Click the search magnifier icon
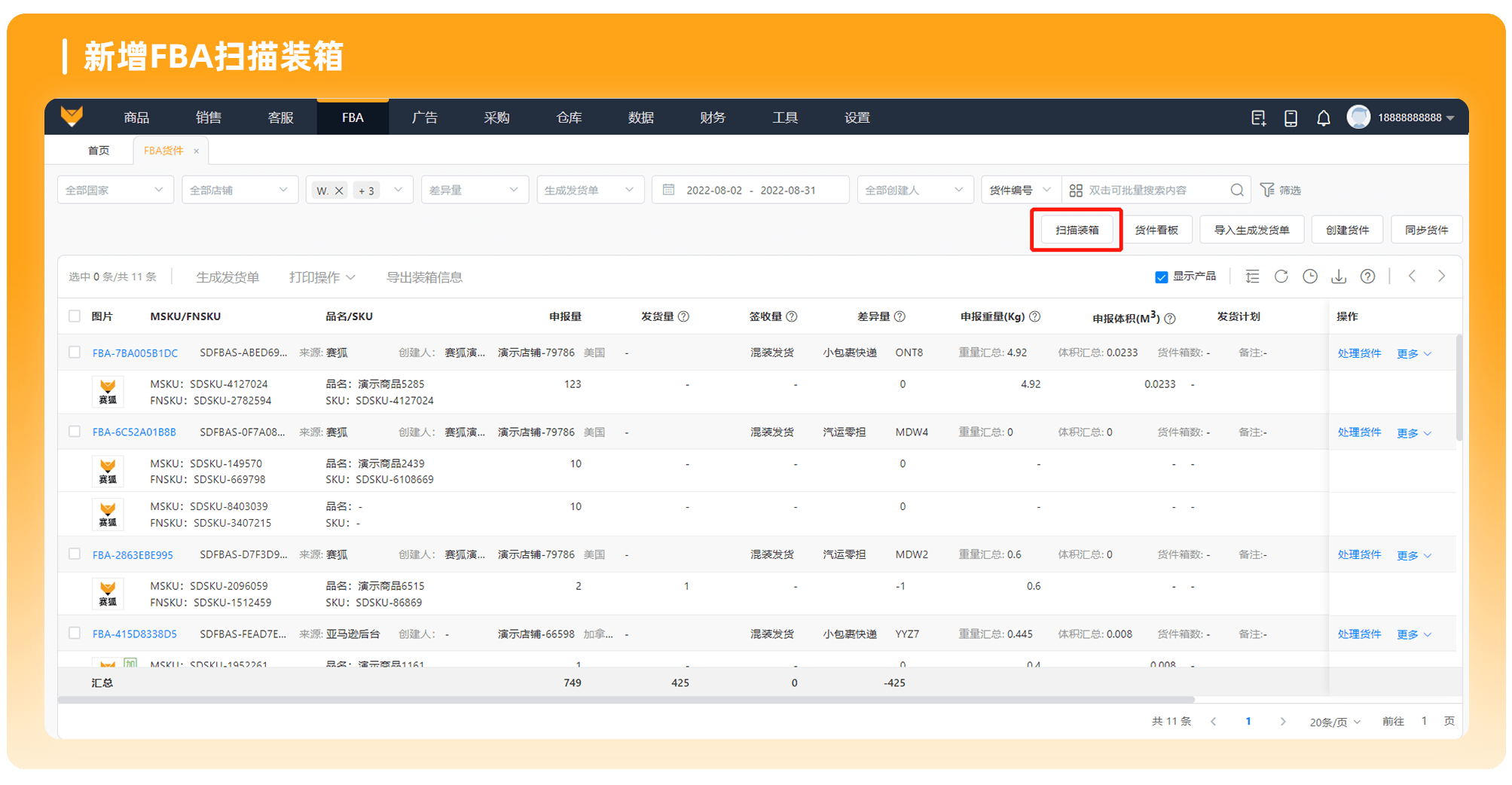The width and height of the screenshot is (1512, 785). [1237, 190]
